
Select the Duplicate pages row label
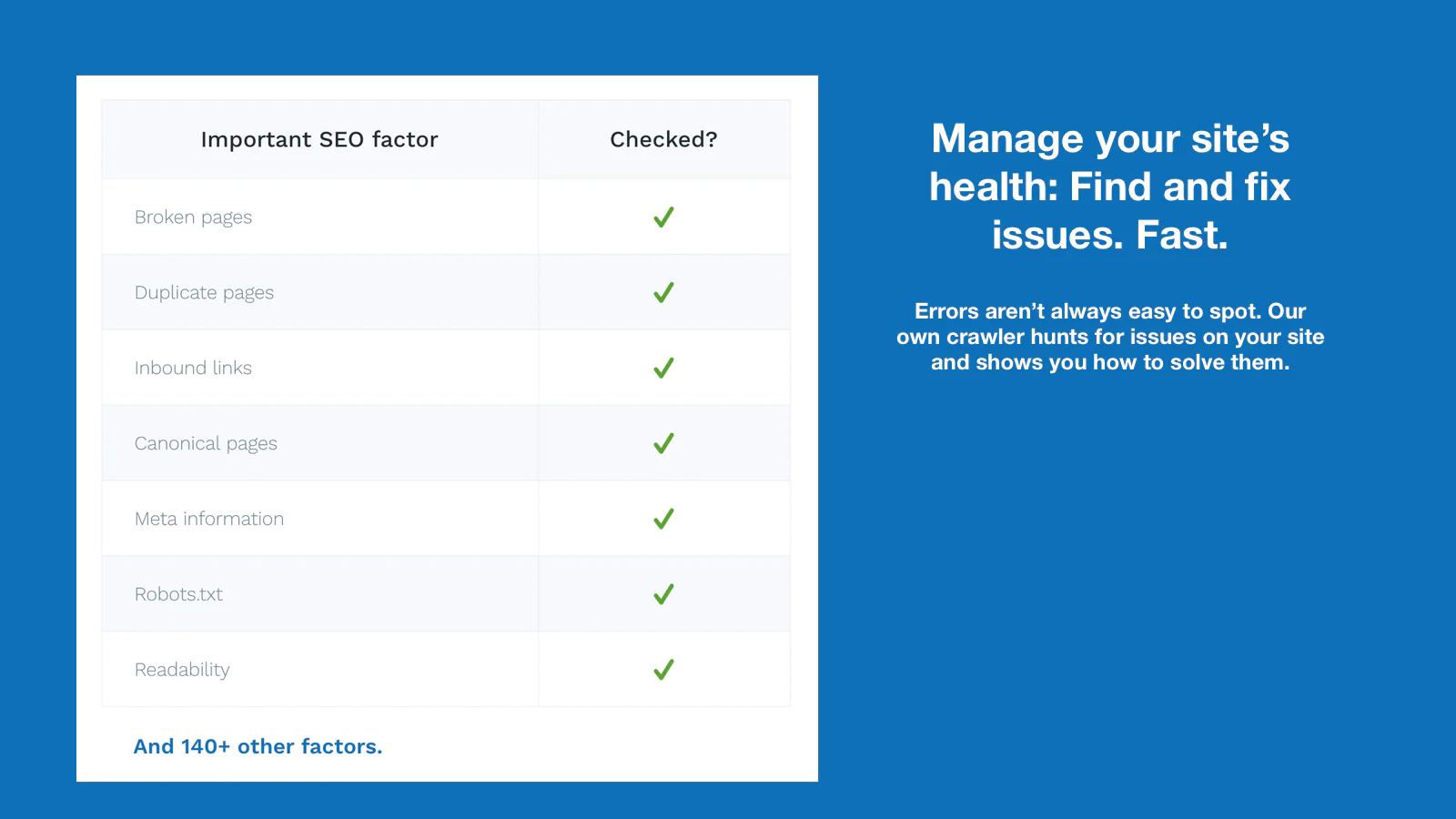[204, 293]
